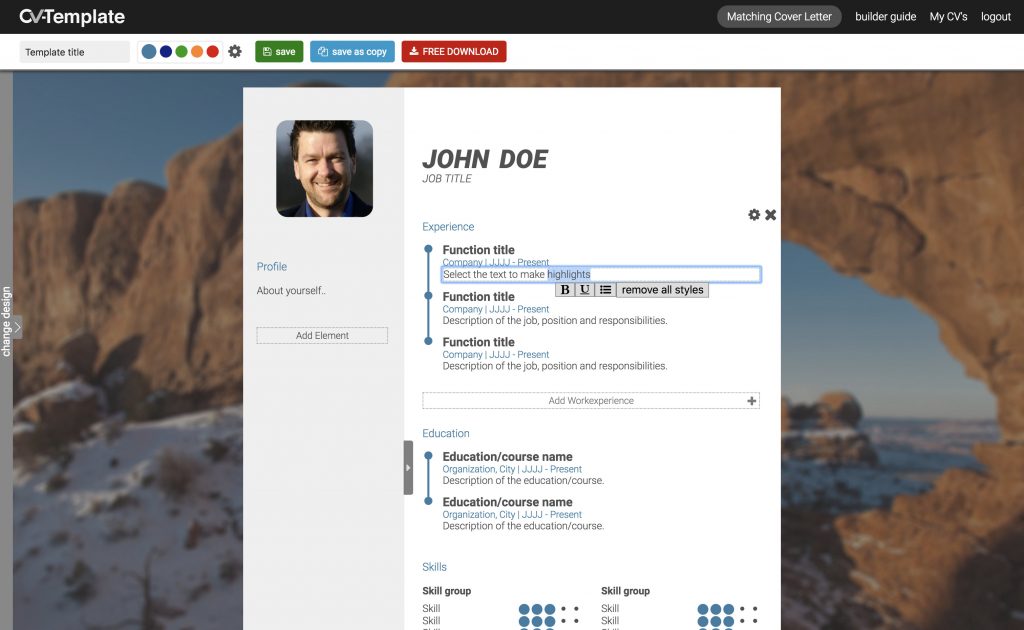Click the Experience section heading
The height and width of the screenshot is (630, 1024).
pyautogui.click(x=448, y=227)
